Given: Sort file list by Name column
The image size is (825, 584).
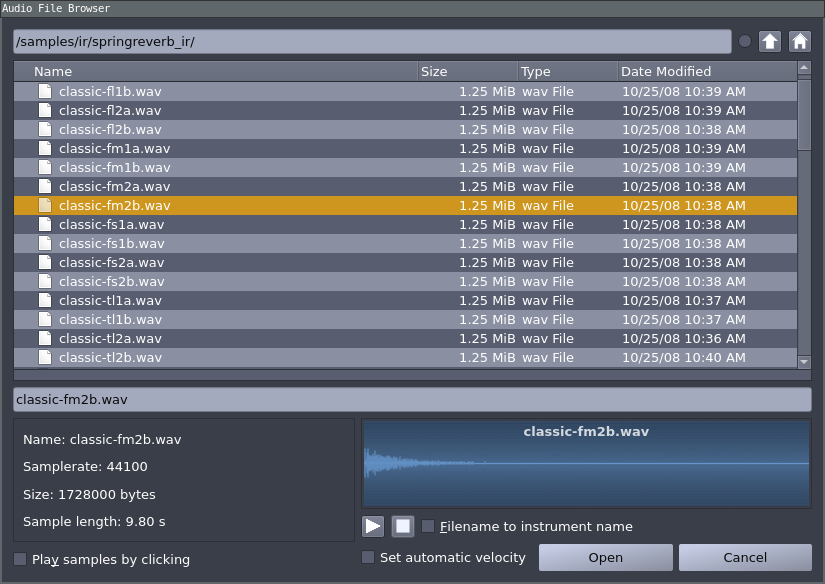Looking at the screenshot, I should coord(215,71).
